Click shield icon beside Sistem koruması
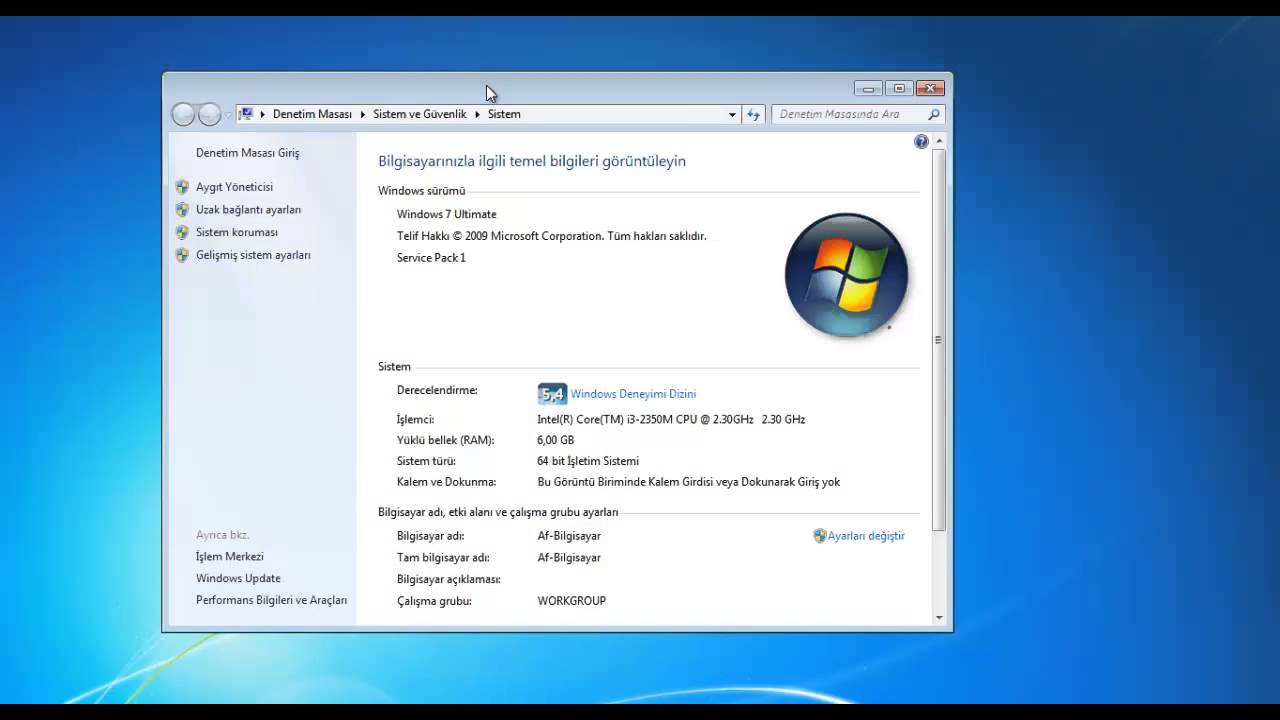This screenshot has width=1280, height=720. tap(182, 232)
